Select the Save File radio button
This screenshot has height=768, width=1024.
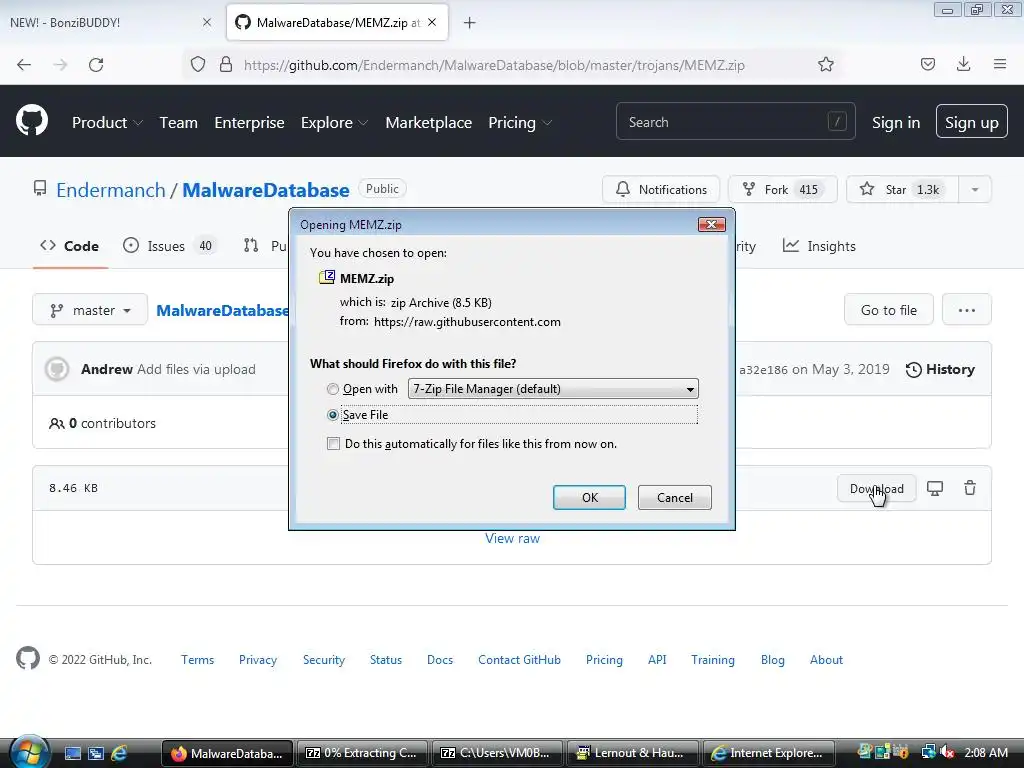pos(333,415)
